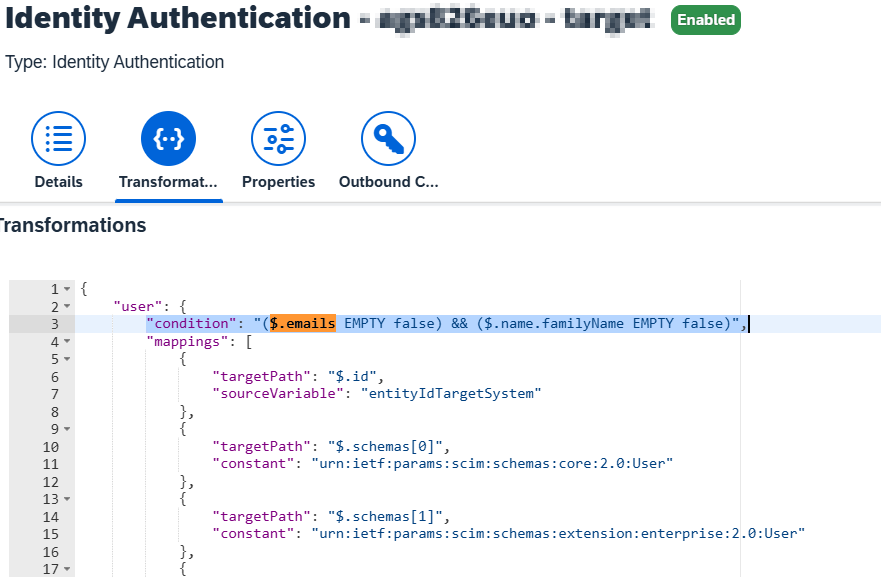The image size is (881, 577).
Task: Click line number 3 in the gutter
Action: pos(55,324)
